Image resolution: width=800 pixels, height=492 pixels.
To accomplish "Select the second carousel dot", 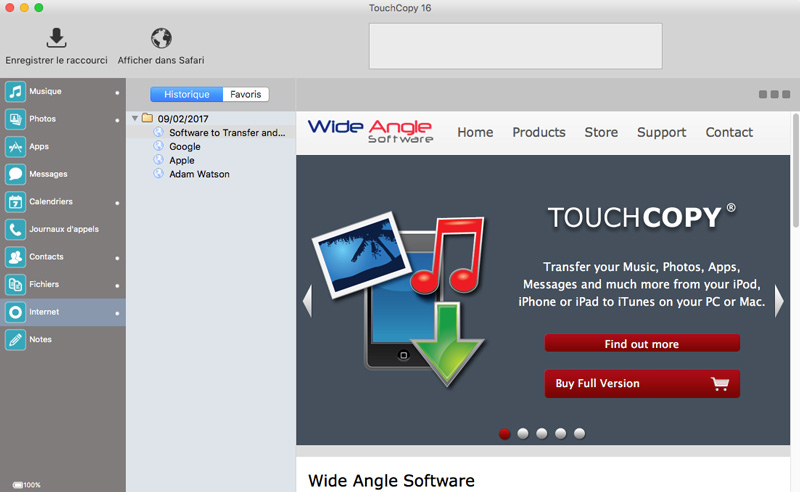I will point(523,434).
